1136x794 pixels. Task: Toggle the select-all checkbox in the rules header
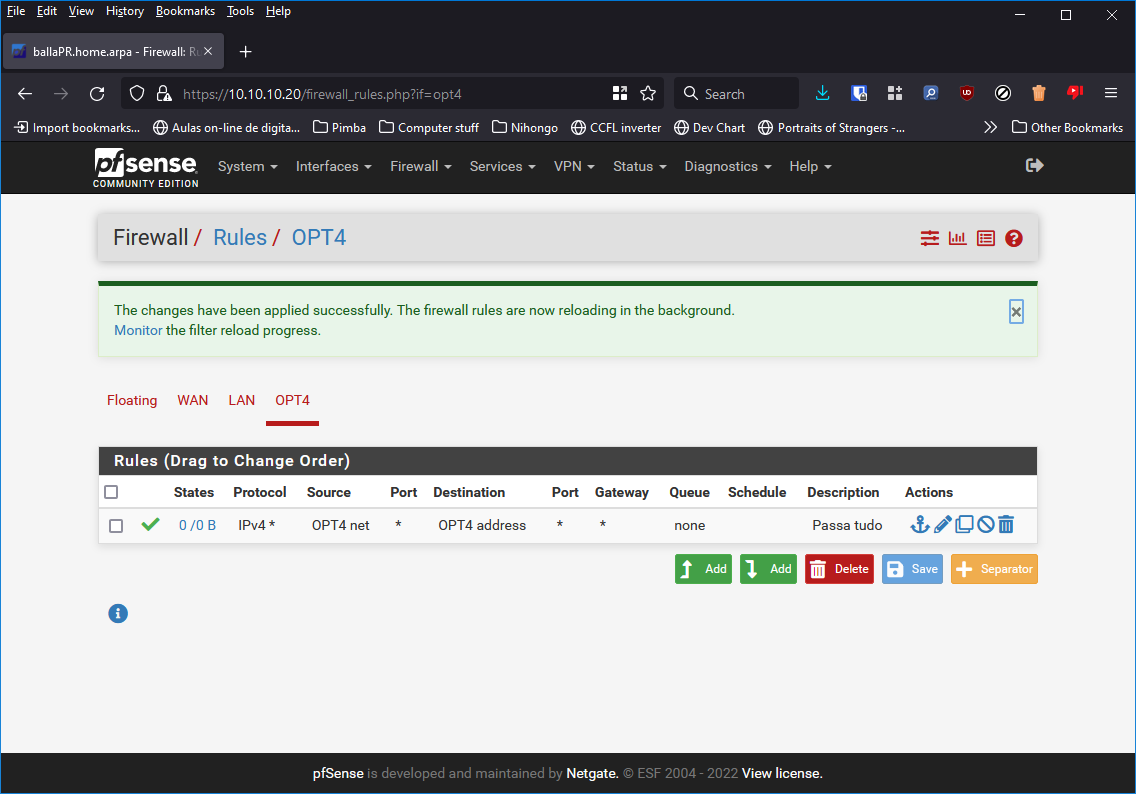point(111,492)
